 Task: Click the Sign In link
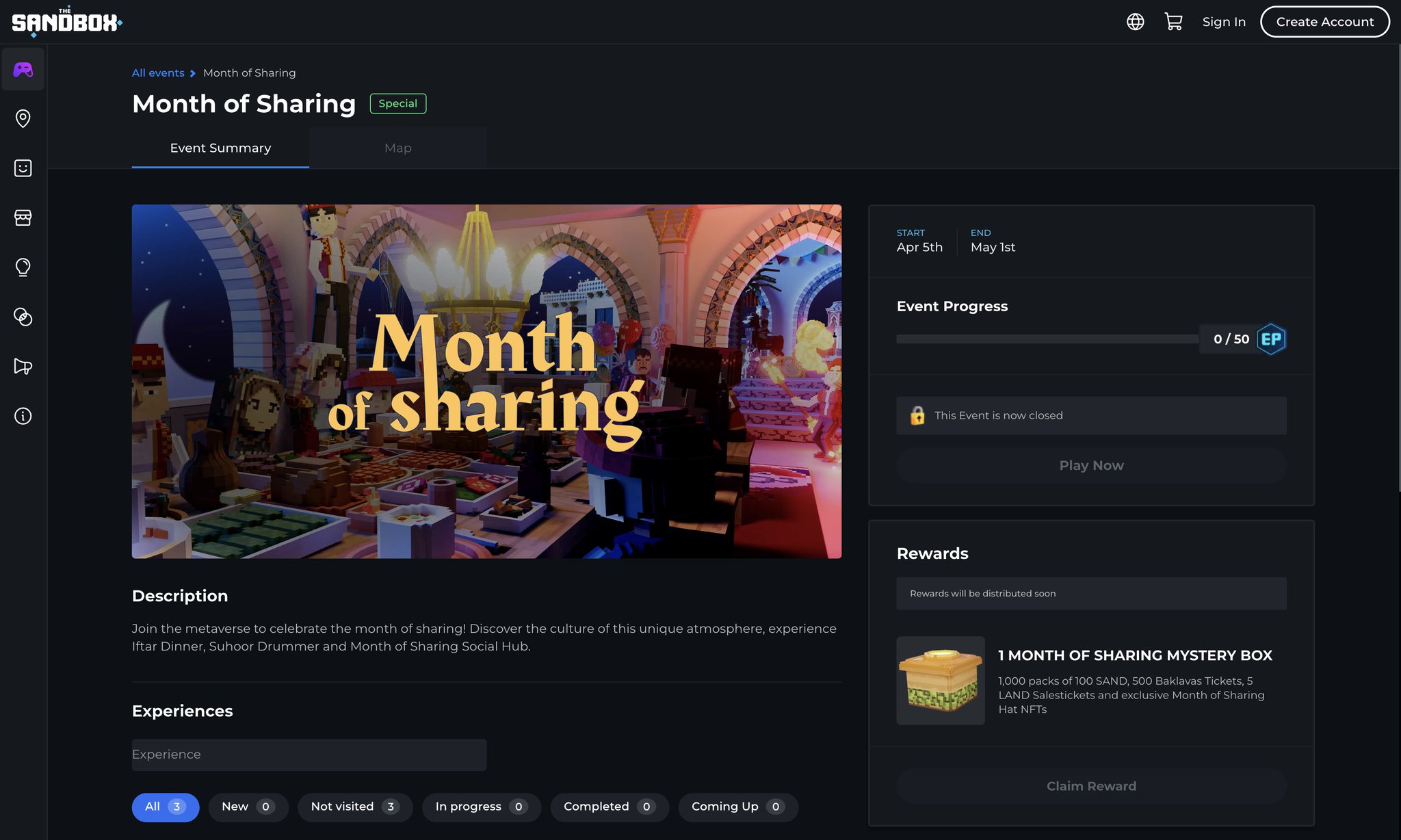coord(1224,22)
